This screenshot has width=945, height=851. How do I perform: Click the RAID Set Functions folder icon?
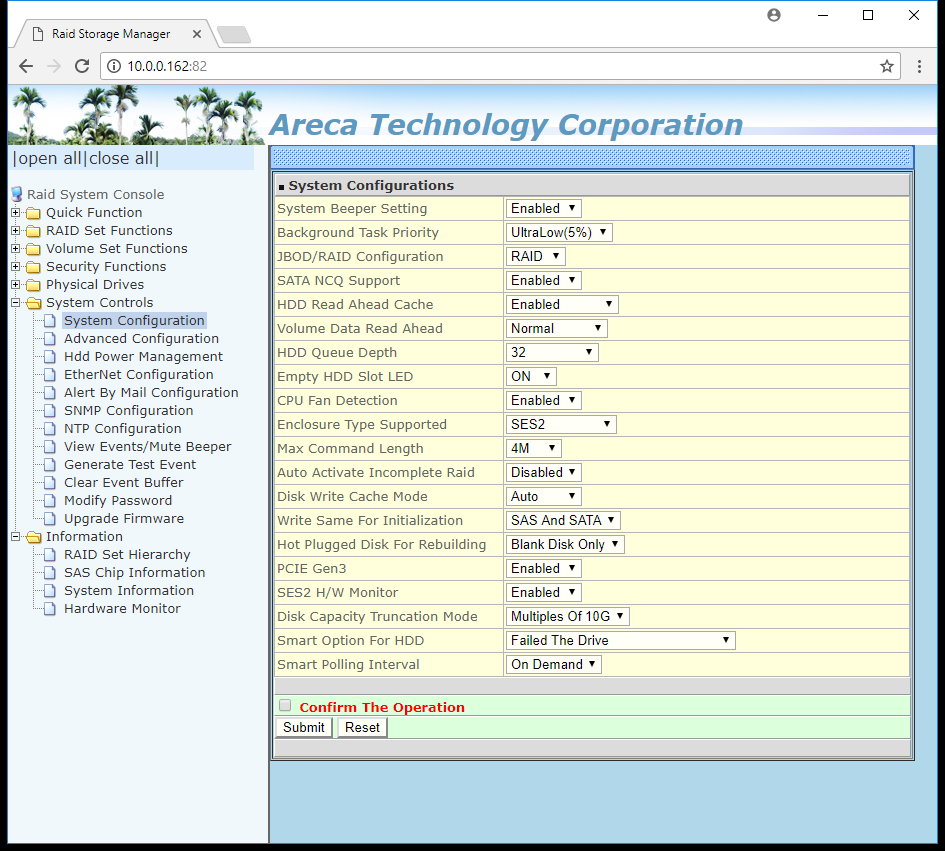[34, 231]
